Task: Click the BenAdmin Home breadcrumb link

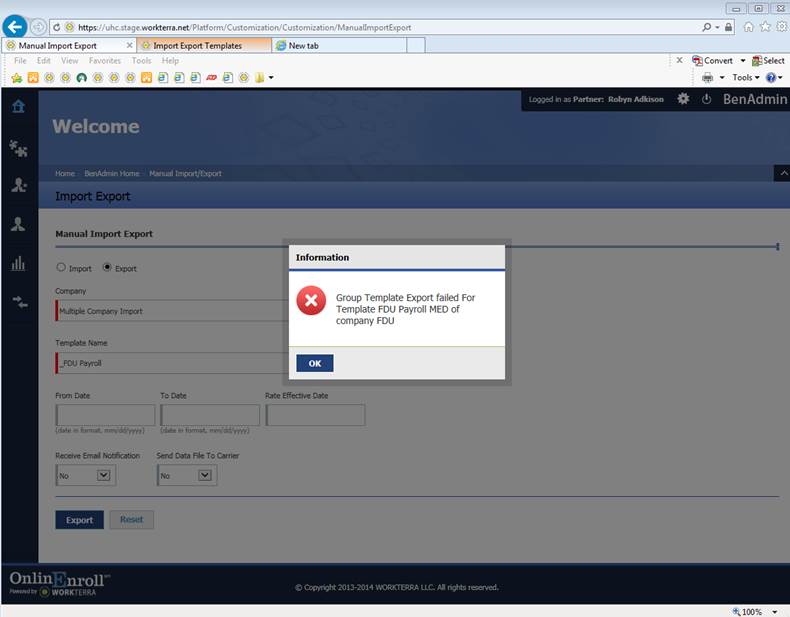Action: pos(111,174)
